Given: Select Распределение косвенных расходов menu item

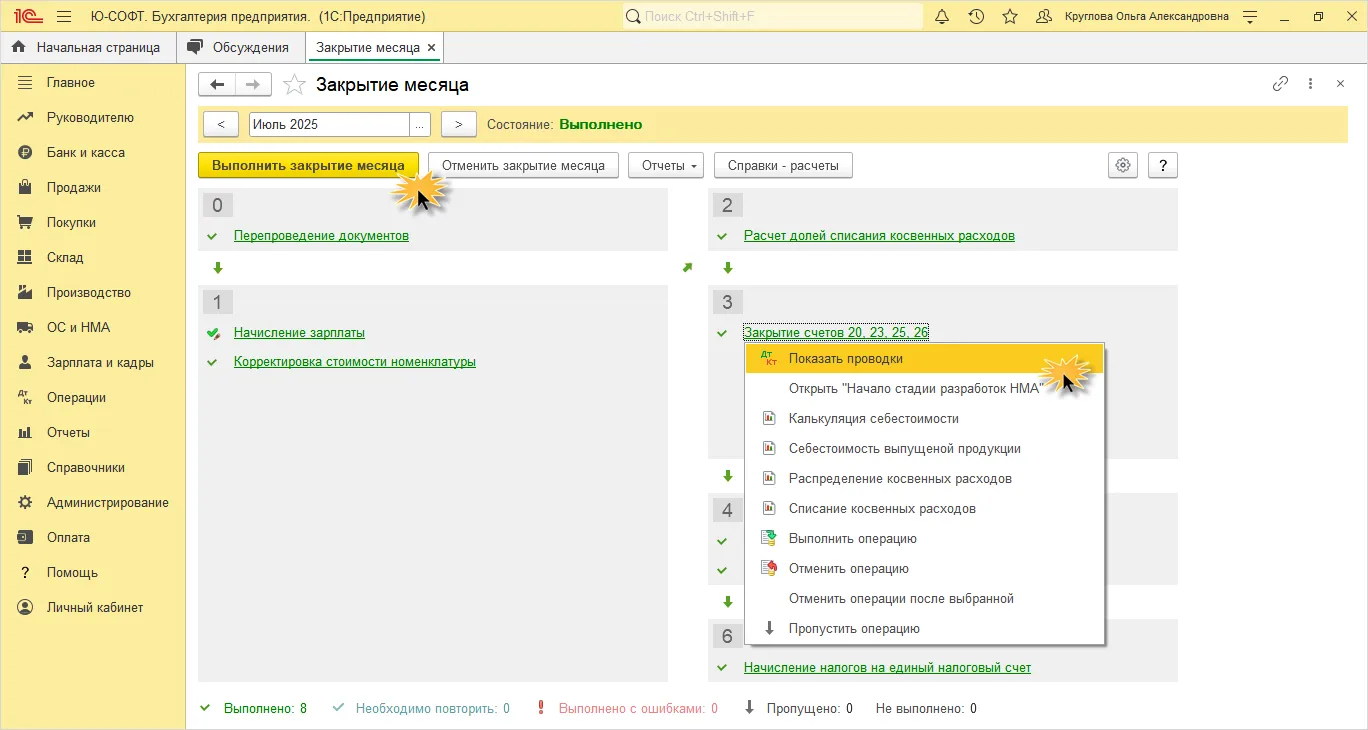Looking at the screenshot, I should (924, 478).
